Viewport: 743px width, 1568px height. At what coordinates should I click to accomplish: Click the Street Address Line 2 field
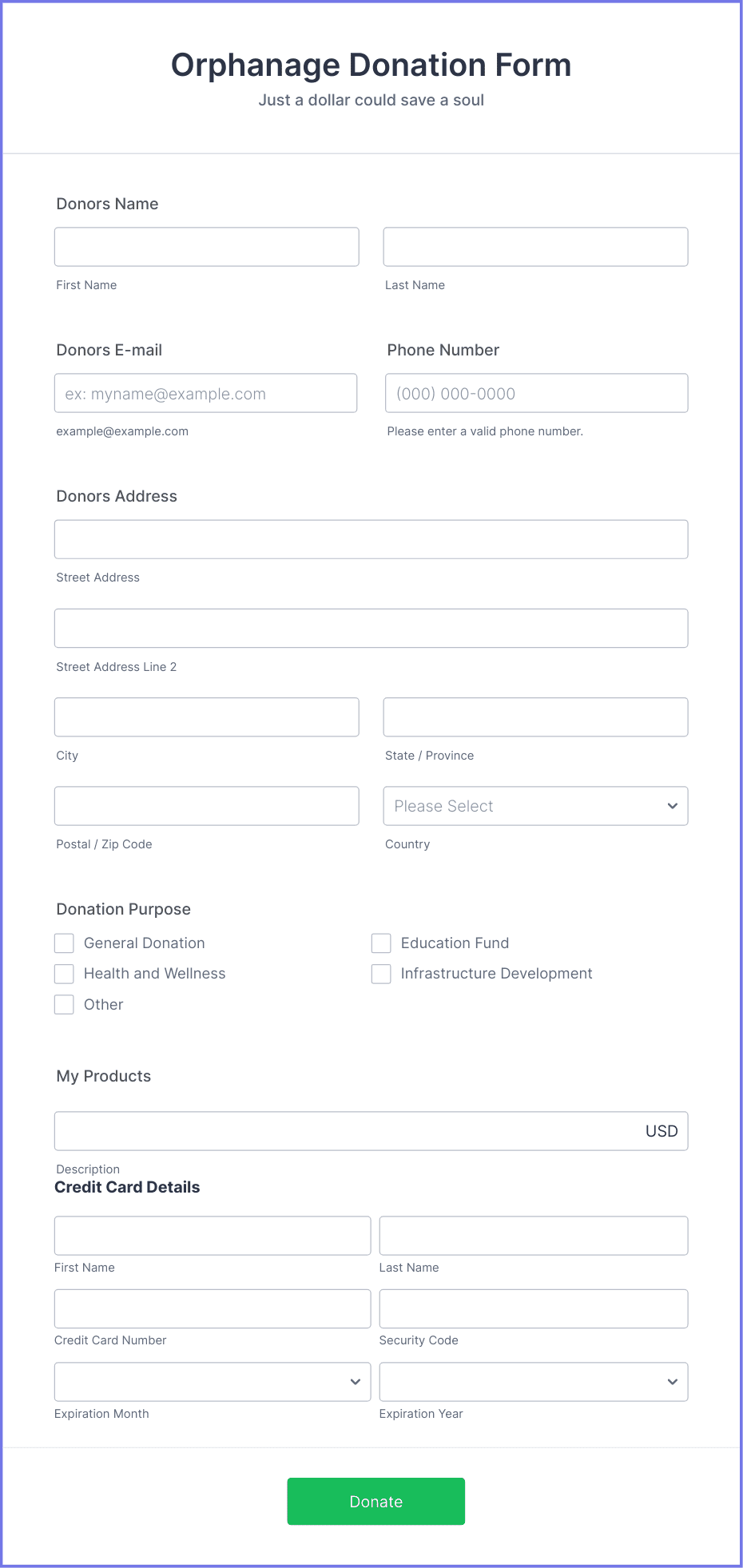[x=371, y=629]
